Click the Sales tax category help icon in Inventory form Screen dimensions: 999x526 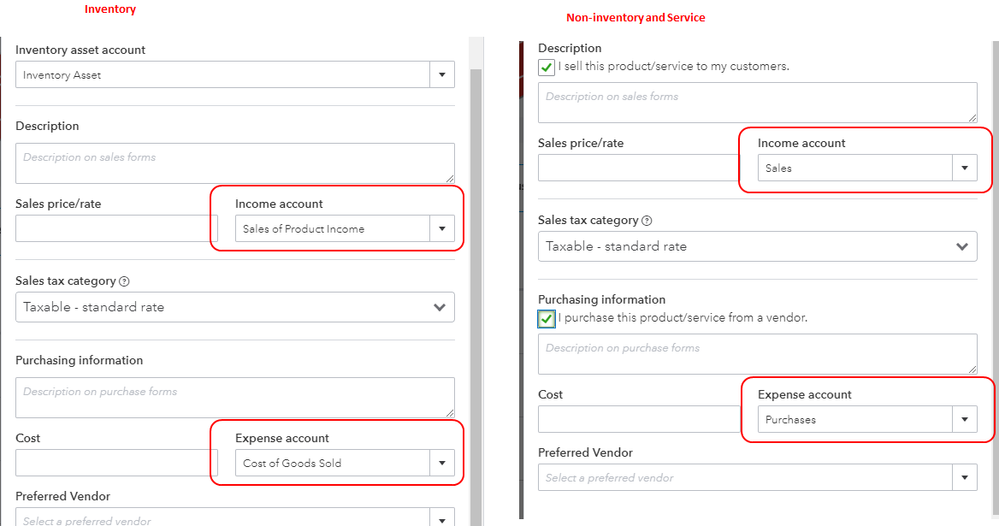124,282
